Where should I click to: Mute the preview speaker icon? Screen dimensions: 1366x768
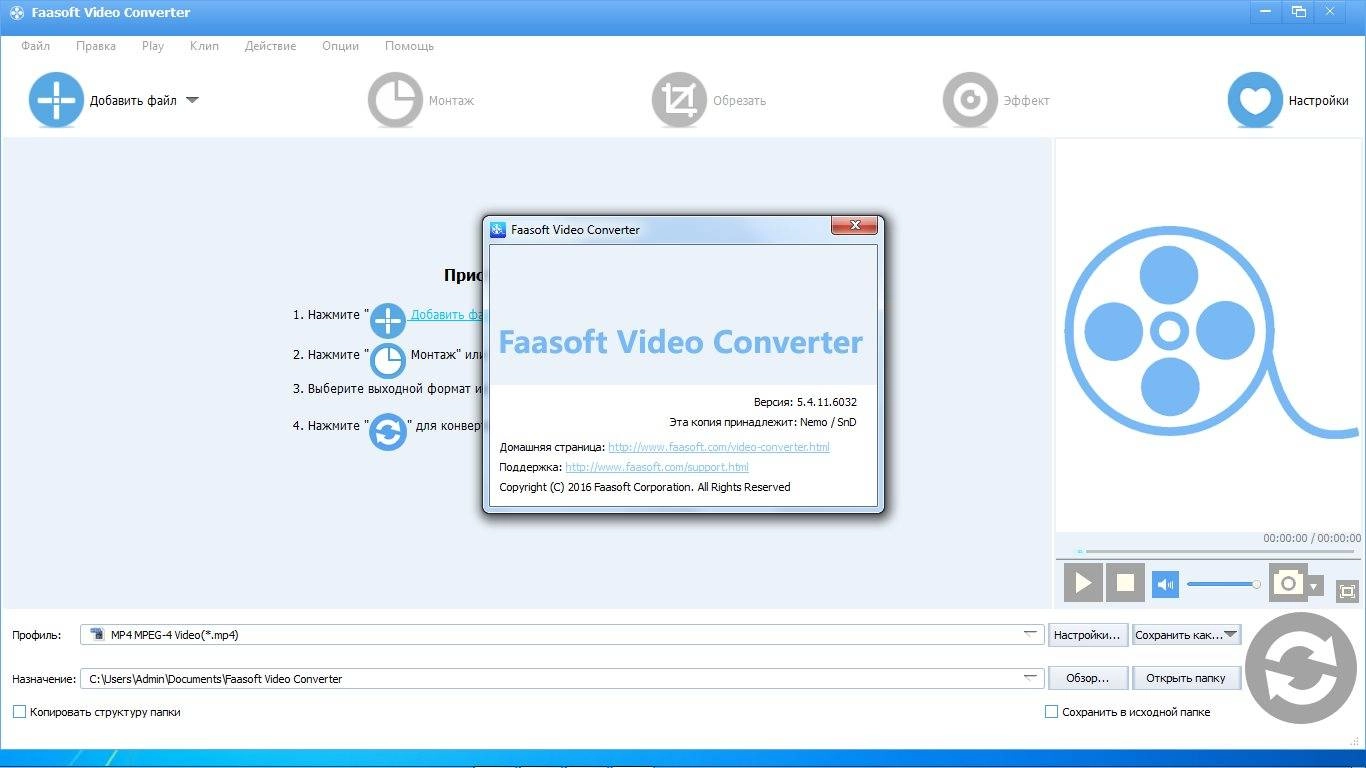pos(1166,584)
